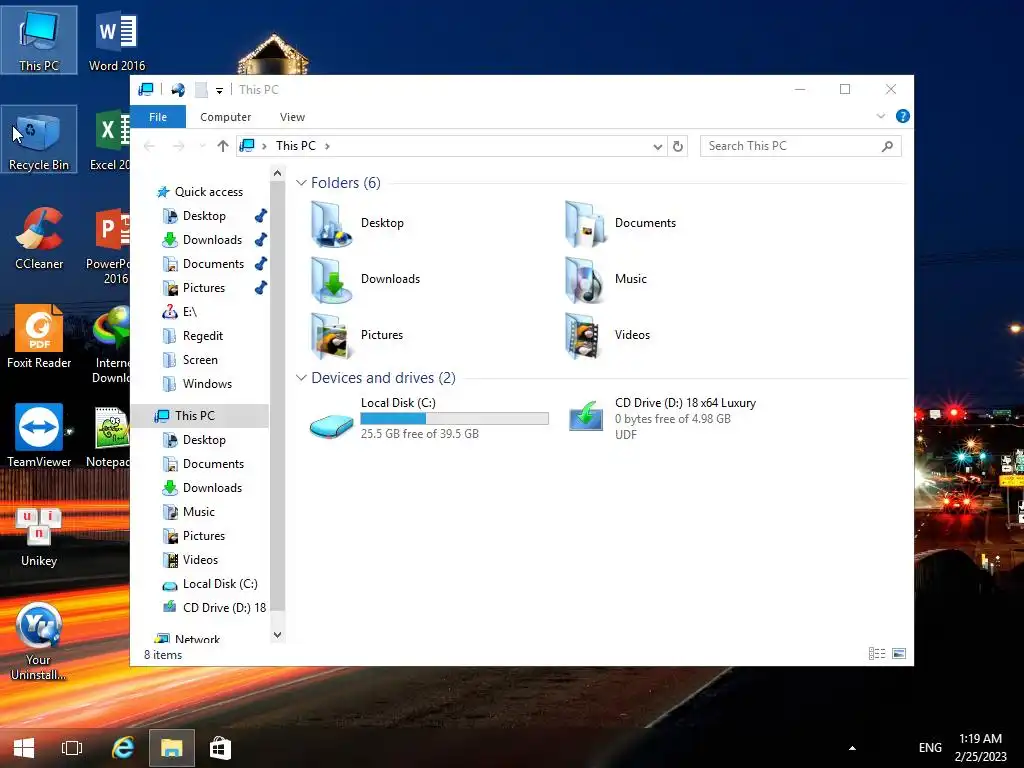The height and width of the screenshot is (768, 1024).
Task: Click Local Disk (C:) usage bar
Action: point(455,419)
